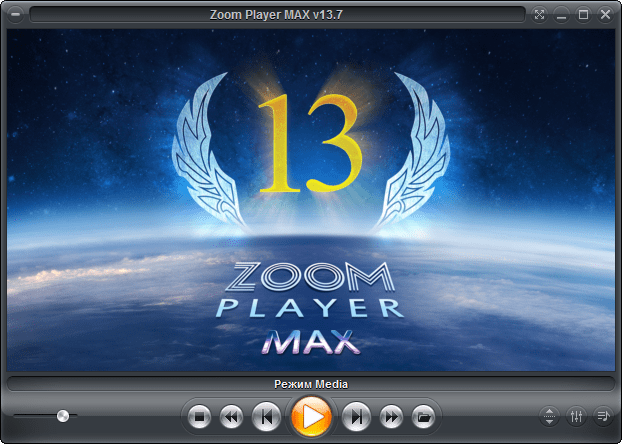
Task: Click the 'Режим Media' timeline bar
Action: (x=311, y=384)
